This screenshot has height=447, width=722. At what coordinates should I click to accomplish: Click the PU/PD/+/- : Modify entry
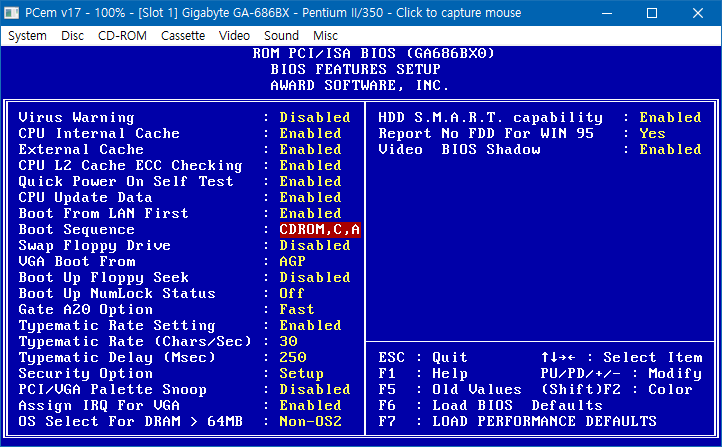coord(621,373)
